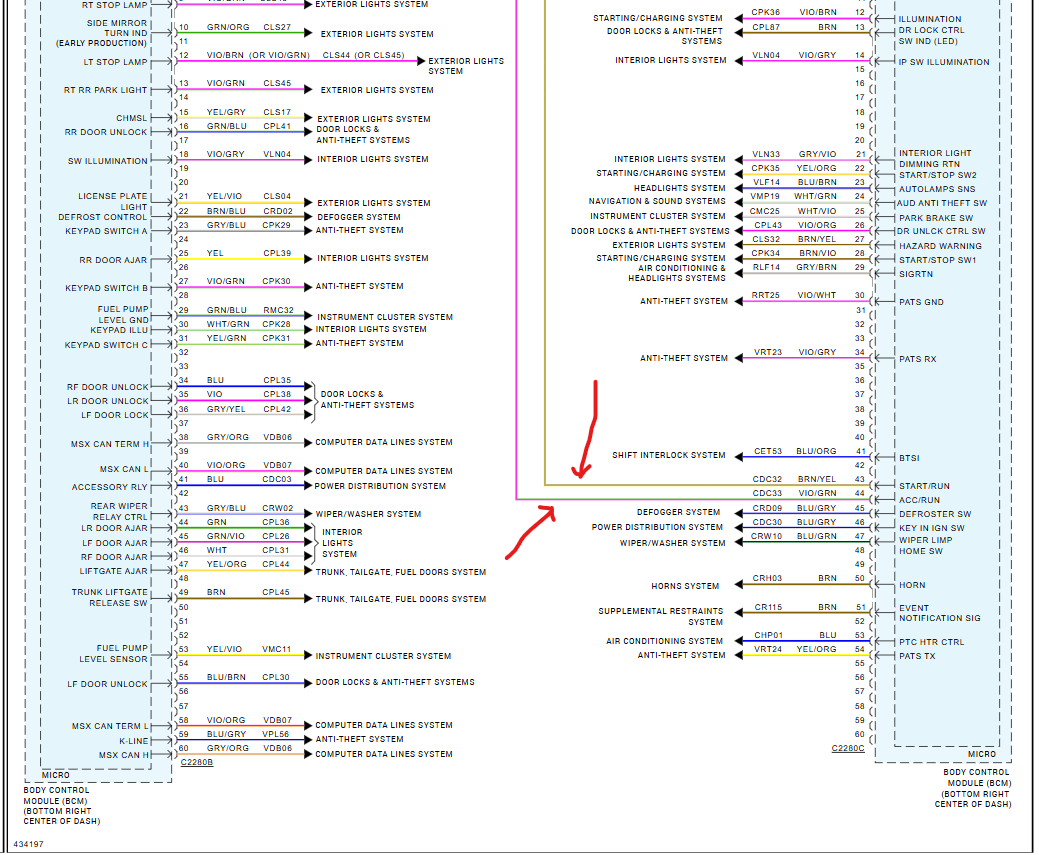Open the C2280C connector link
This screenshot has width=1039, height=855.
click(848, 749)
